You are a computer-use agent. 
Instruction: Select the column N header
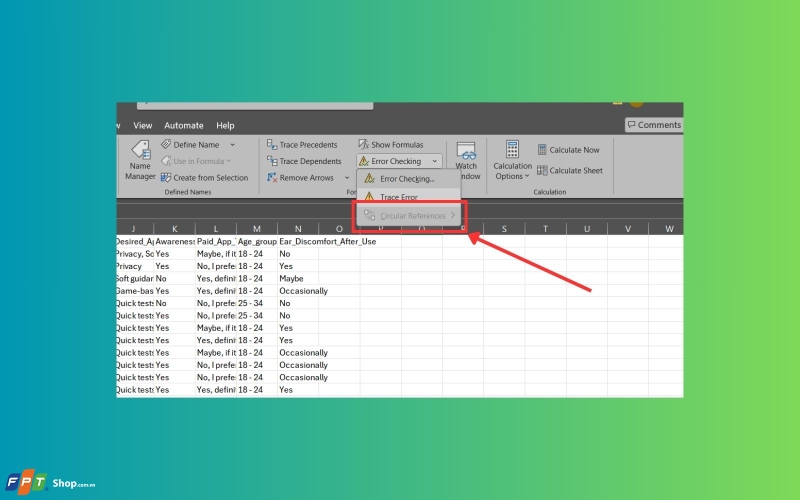(298, 229)
